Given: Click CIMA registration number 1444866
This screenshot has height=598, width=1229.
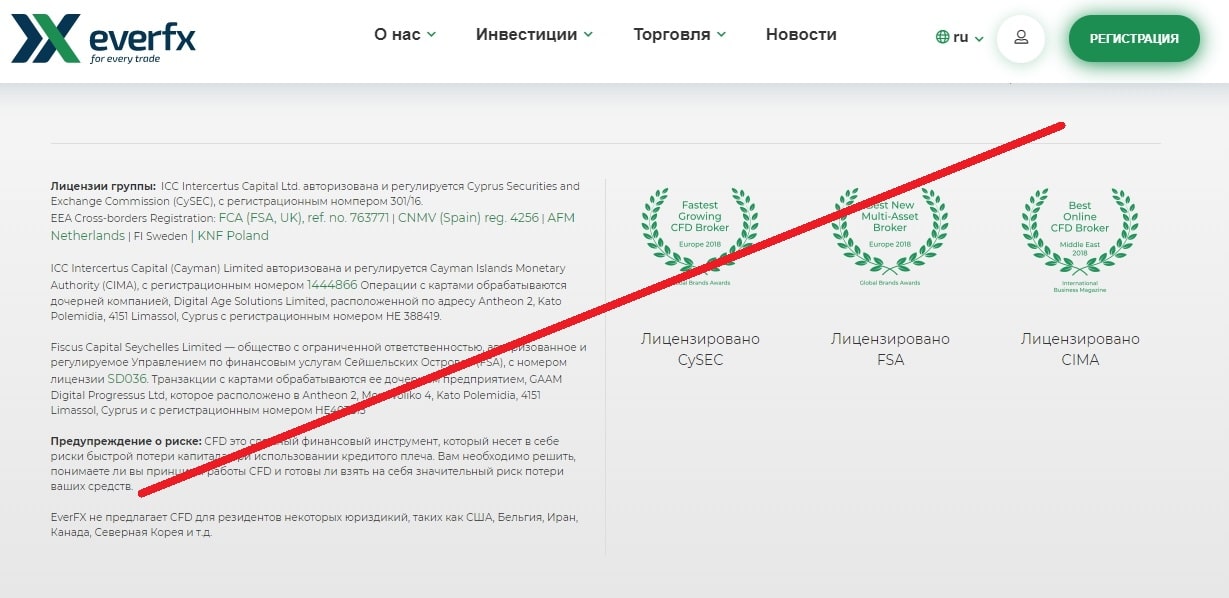Looking at the screenshot, I should point(332,284).
